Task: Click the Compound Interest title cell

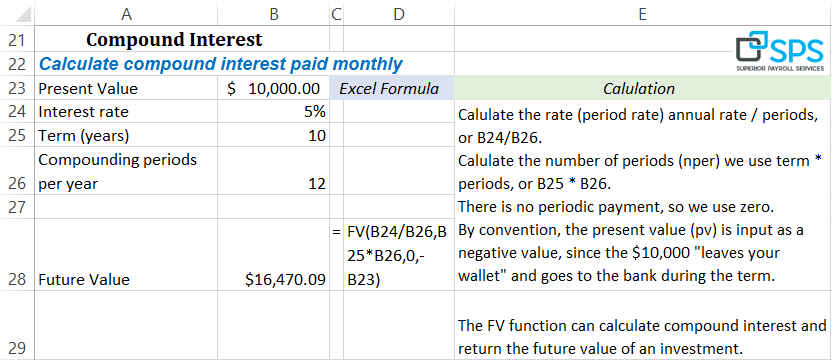Action: point(174,39)
